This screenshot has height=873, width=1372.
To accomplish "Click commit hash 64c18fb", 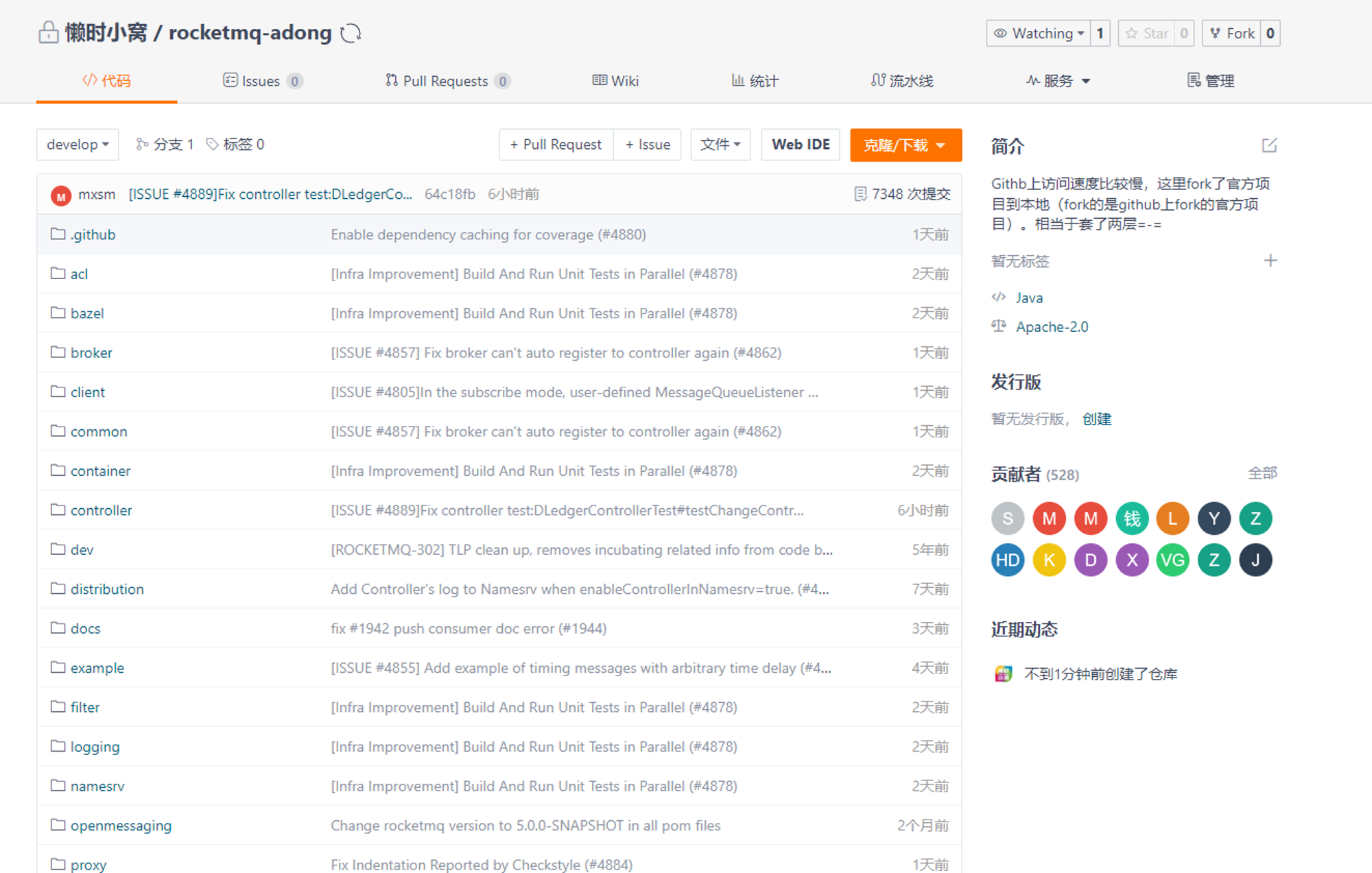I will pos(450,194).
